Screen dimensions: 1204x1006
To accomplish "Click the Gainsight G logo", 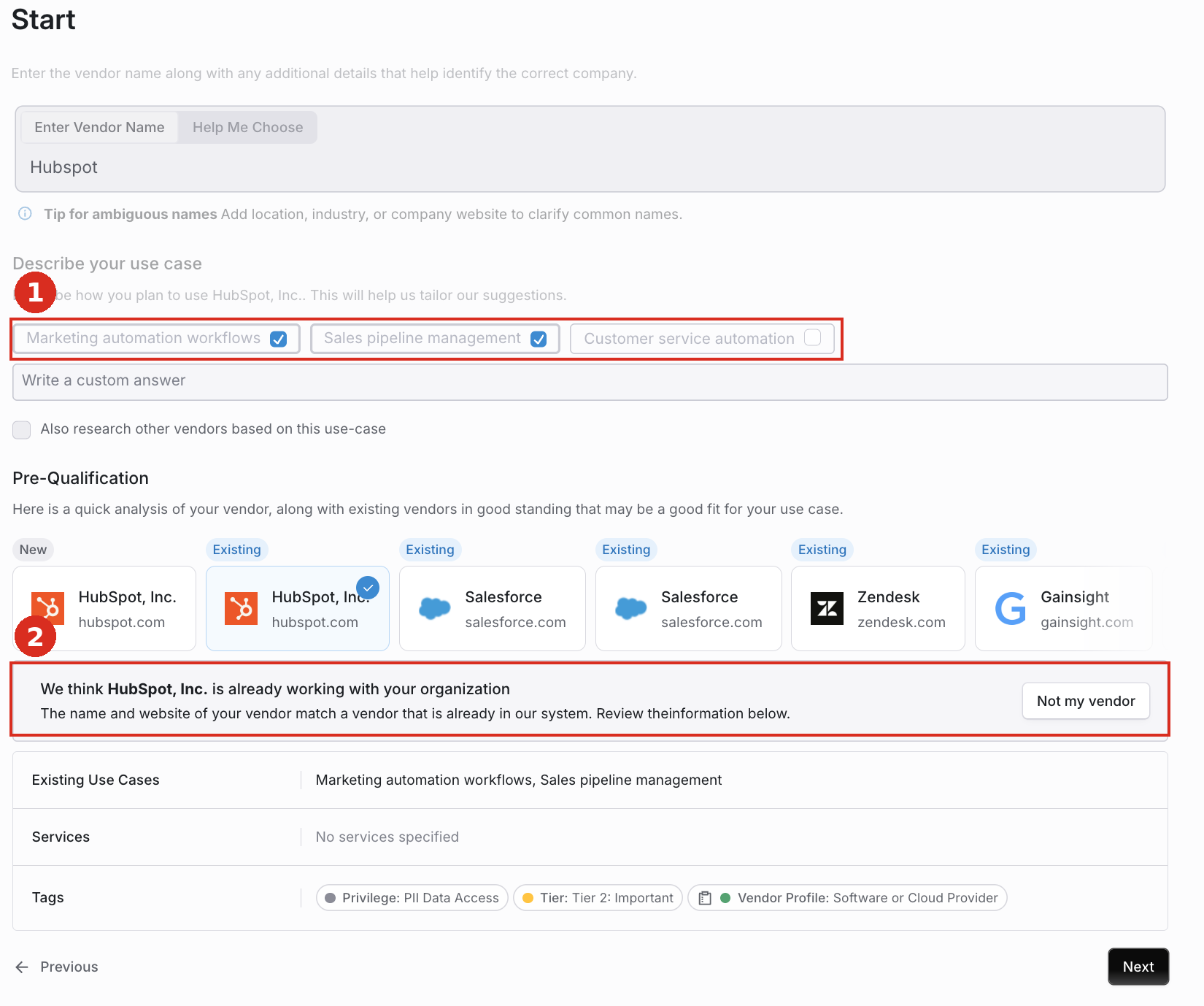I will (1011, 608).
